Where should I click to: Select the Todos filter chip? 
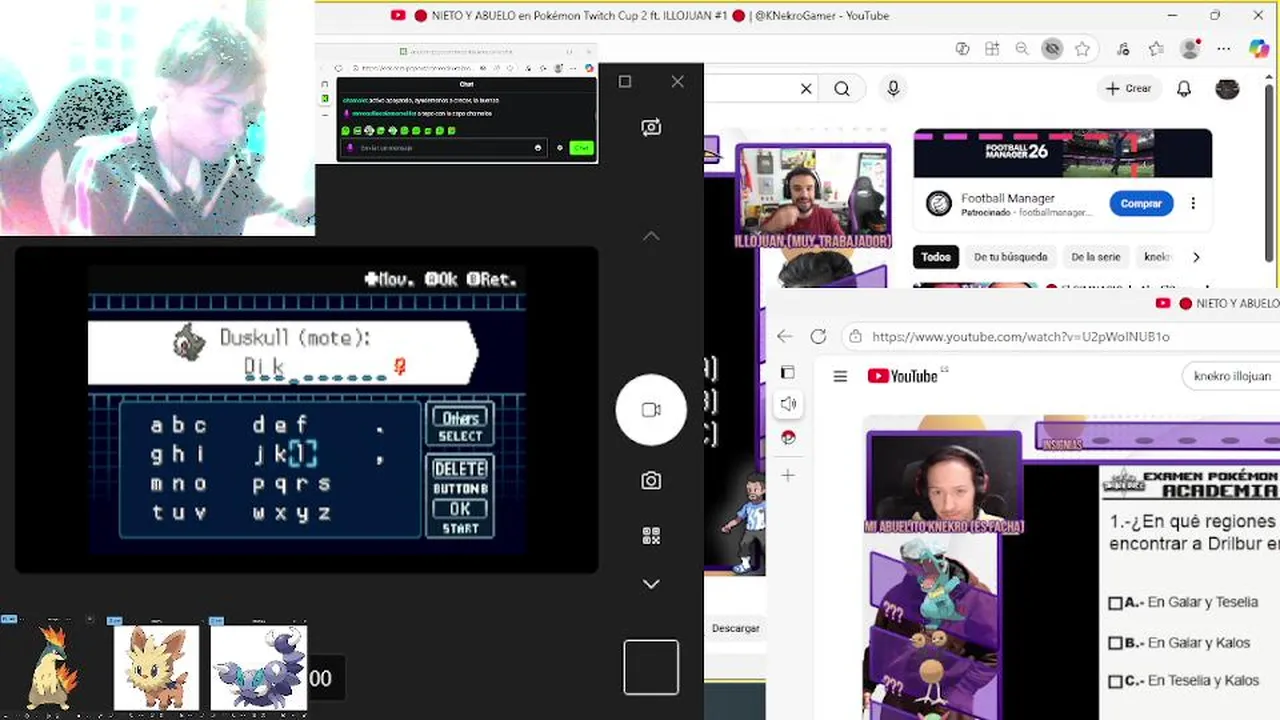[x=936, y=257]
